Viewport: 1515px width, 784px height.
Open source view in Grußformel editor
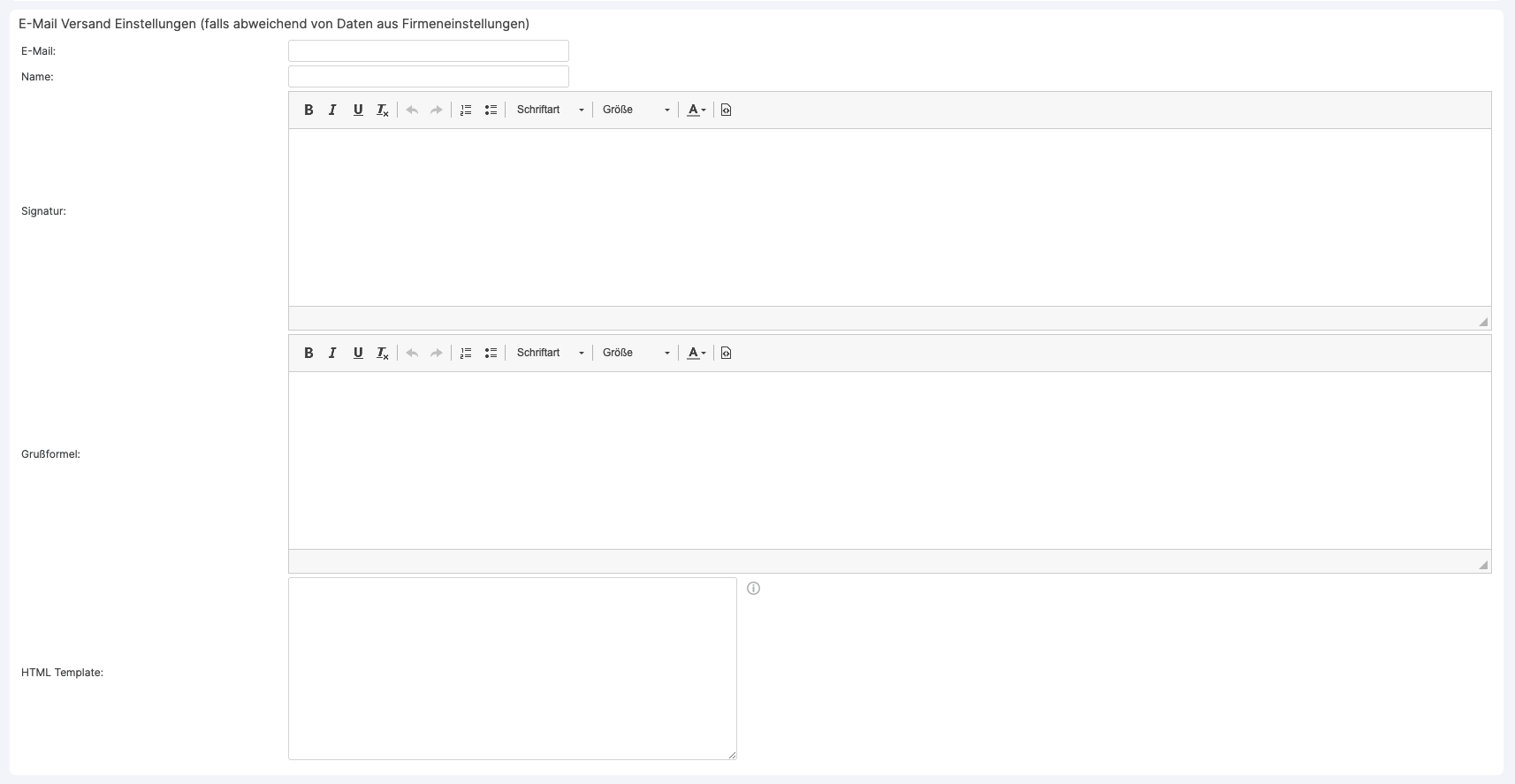click(726, 353)
